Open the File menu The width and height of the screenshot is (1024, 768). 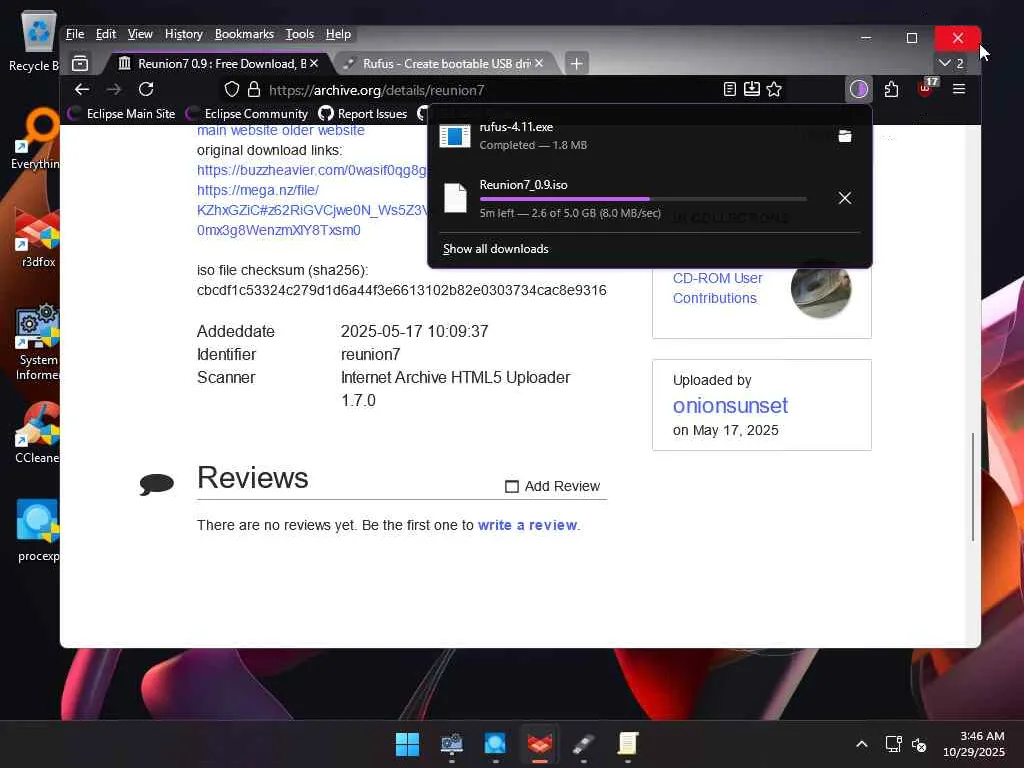[x=75, y=34]
